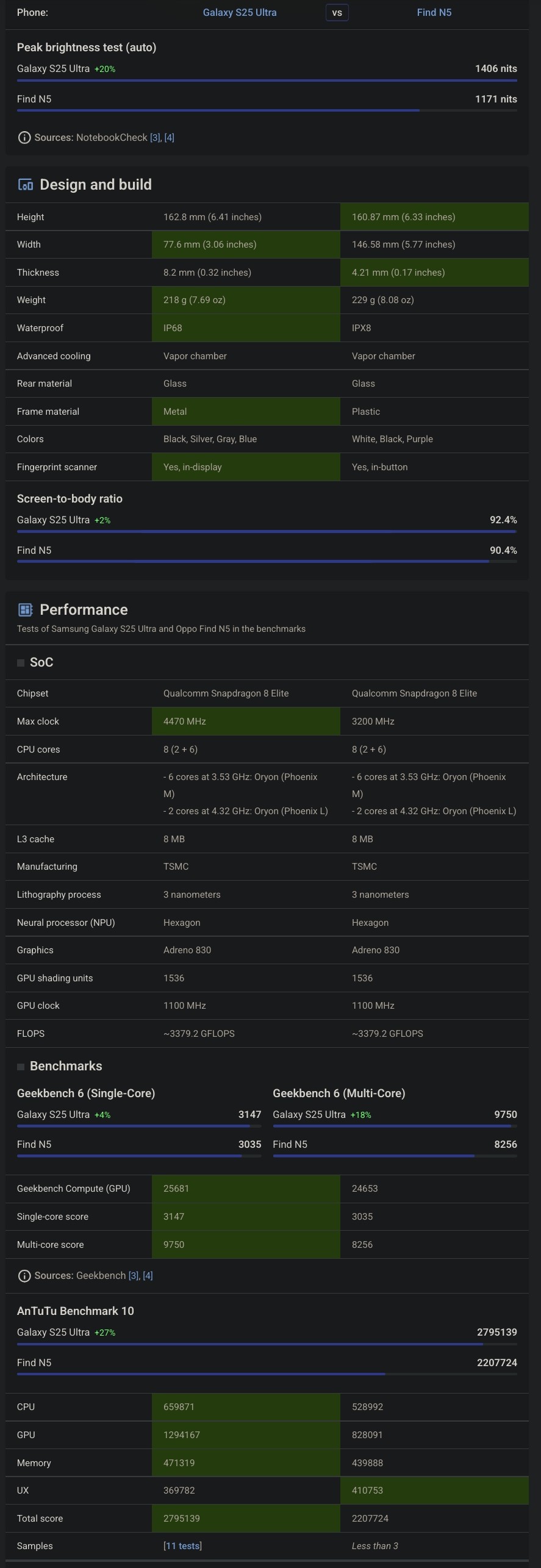Click the Geekbench 6 (Multi-Core) heading
541x1568 pixels.
pos(339,1094)
